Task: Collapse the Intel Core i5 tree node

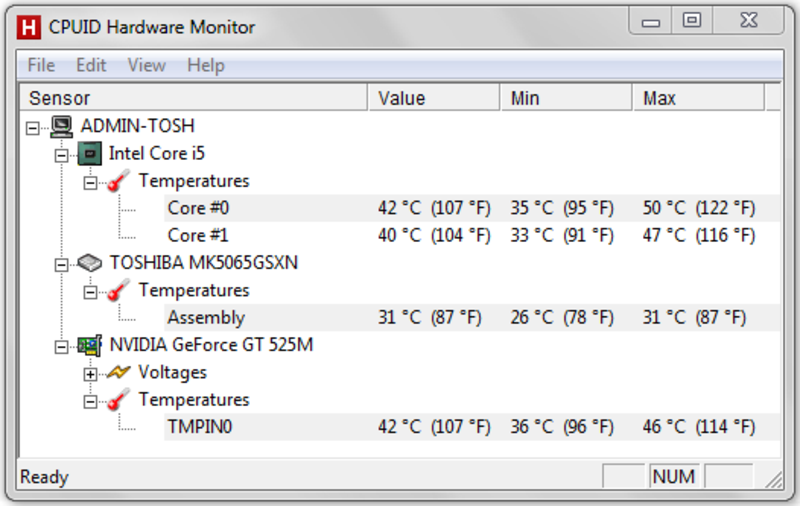Action: (x=61, y=155)
